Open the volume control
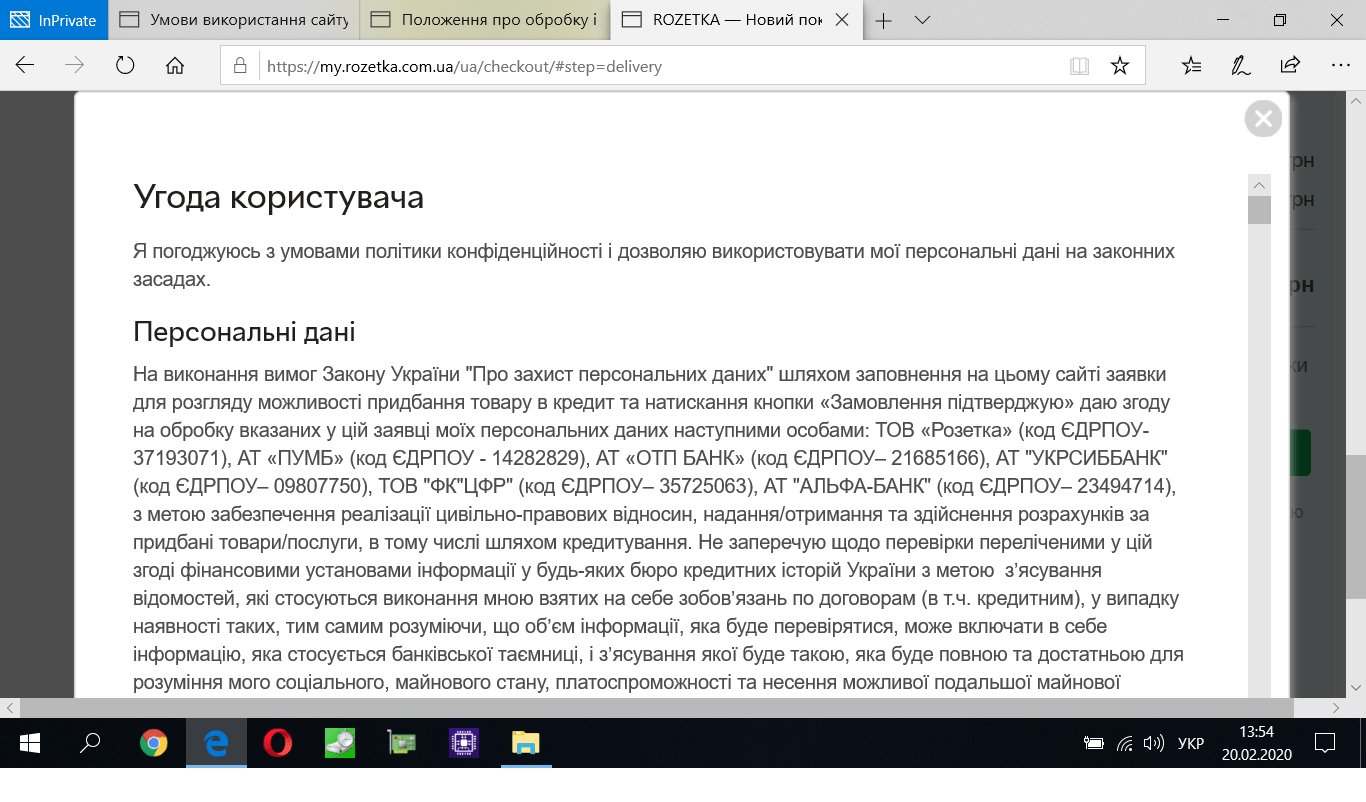The image size is (1366, 802). click(1154, 743)
